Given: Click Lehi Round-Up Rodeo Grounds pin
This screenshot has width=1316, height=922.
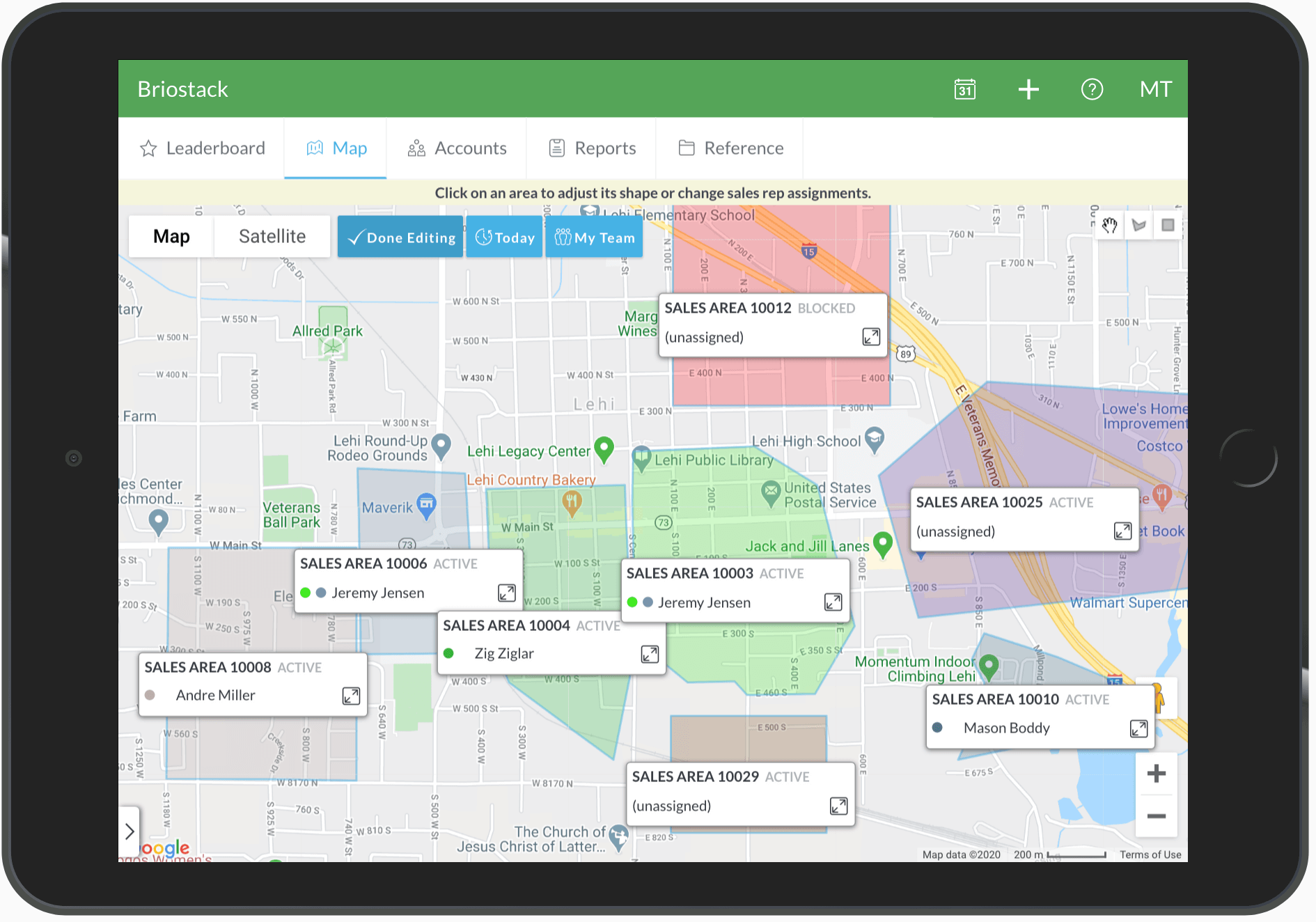Looking at the screenshot, I should coord(441,446).
